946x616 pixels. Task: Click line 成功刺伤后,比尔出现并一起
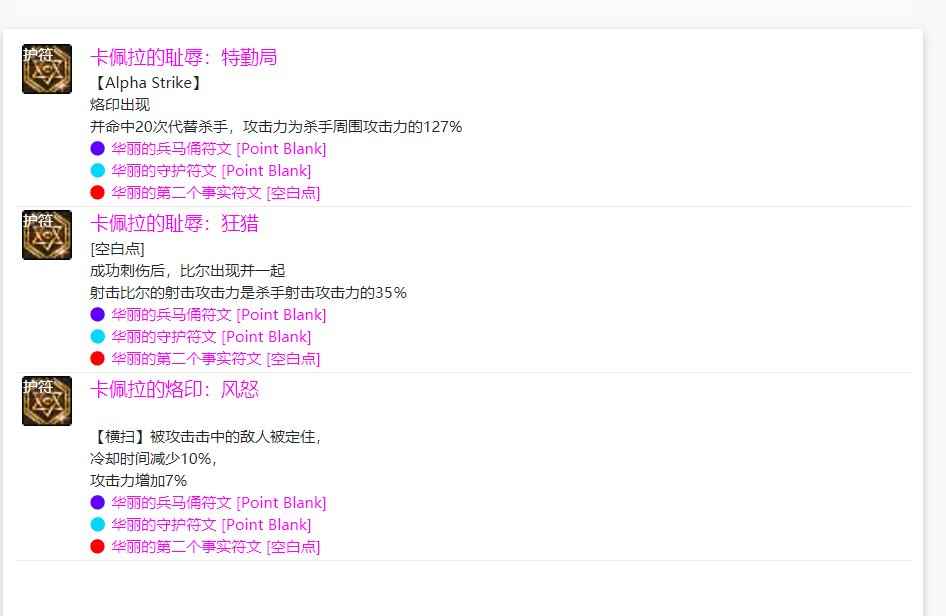pyautogui.click(x=187, y=270)
